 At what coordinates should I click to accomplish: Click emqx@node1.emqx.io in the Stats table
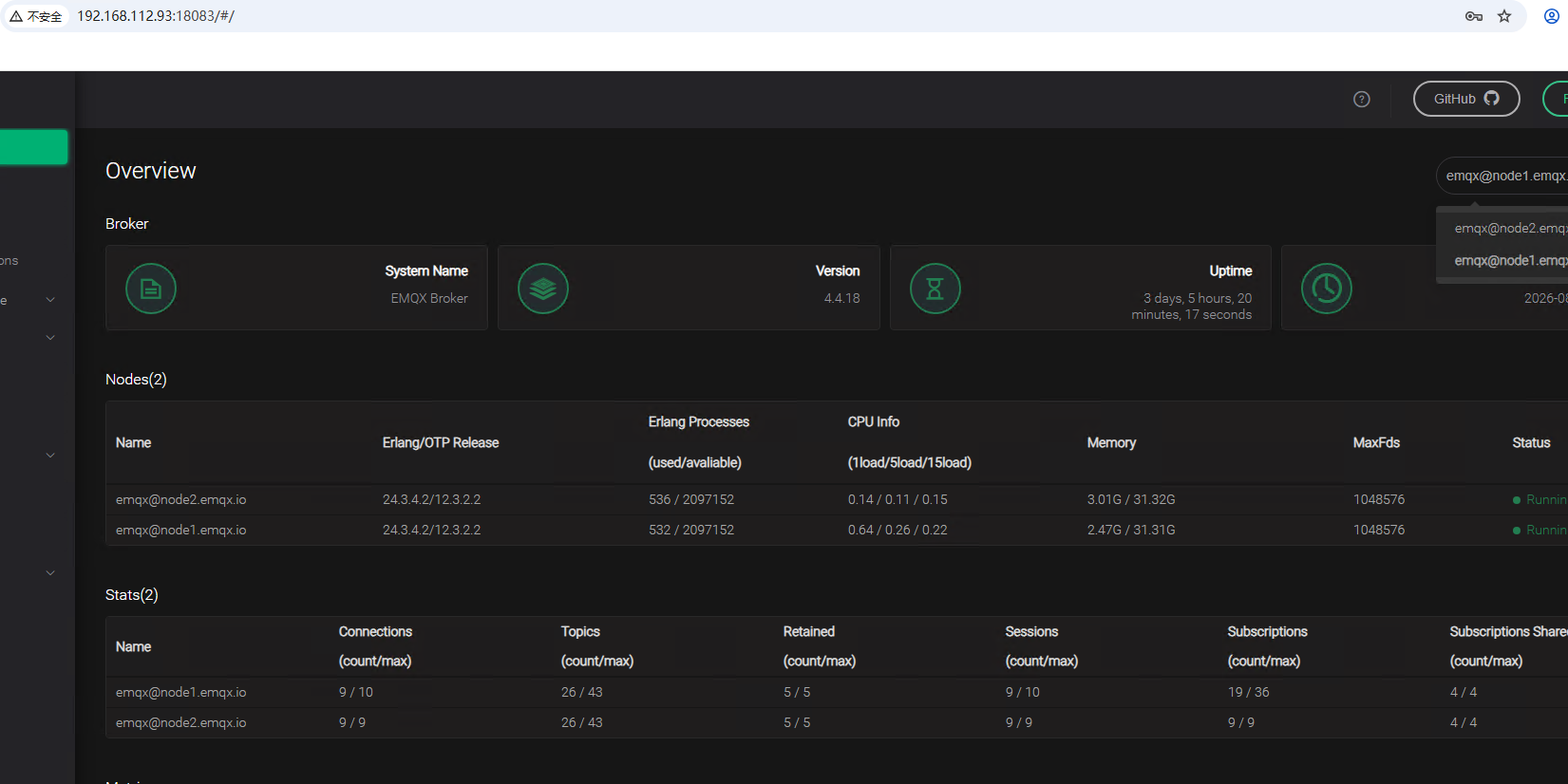180,692
